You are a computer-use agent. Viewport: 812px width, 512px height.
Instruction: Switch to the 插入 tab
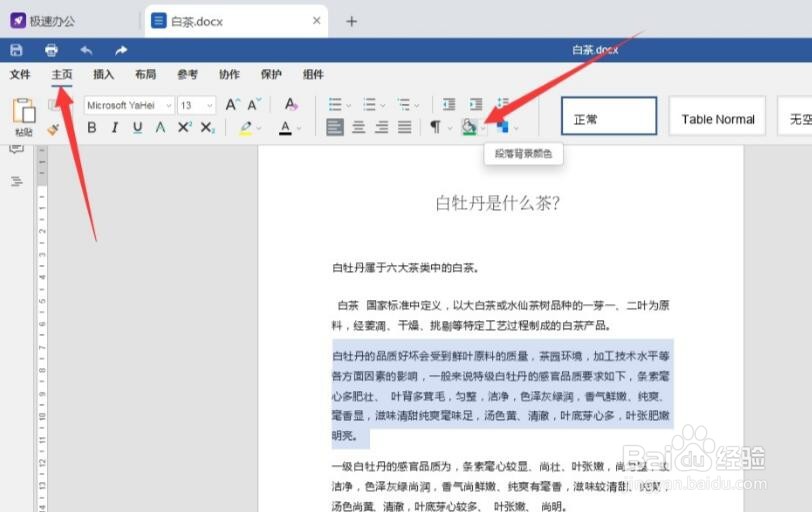click(103, 75)
